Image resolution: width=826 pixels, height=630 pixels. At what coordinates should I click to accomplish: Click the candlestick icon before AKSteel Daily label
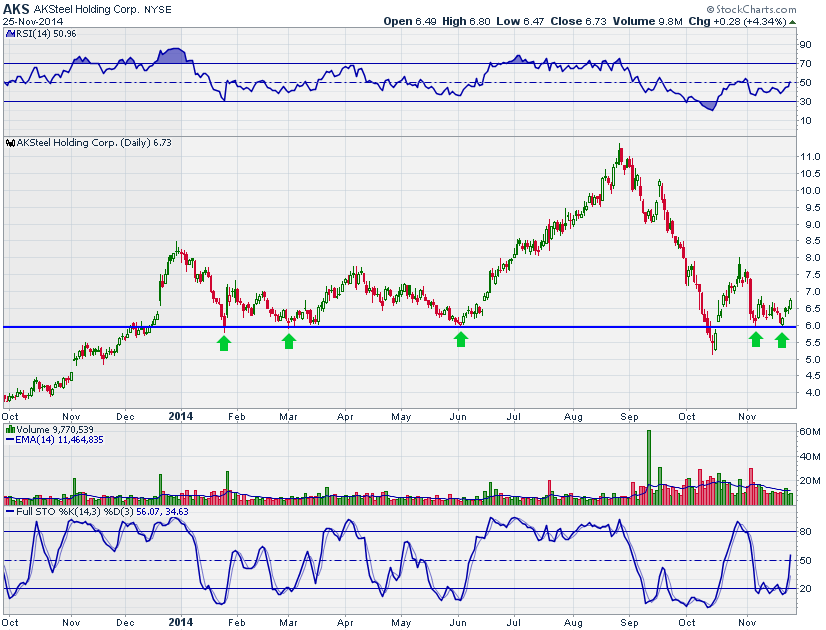point(9,143)
